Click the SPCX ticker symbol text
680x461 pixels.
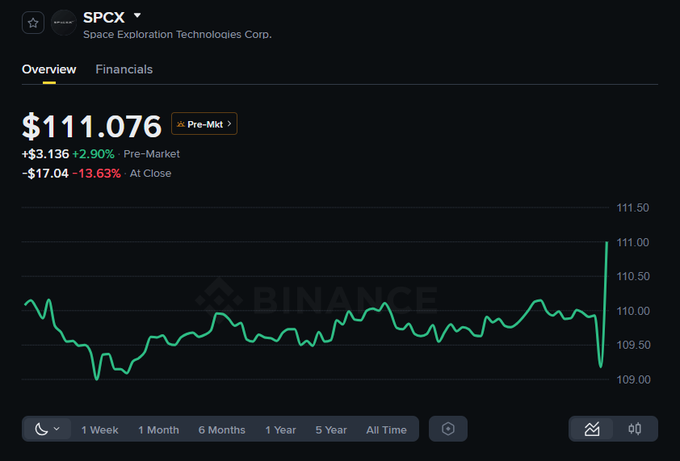click(x=104, y=17)
